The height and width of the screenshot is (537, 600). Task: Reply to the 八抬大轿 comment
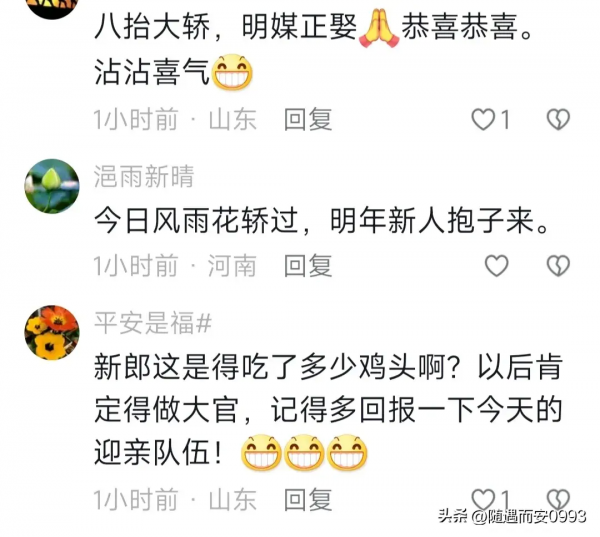308,119
